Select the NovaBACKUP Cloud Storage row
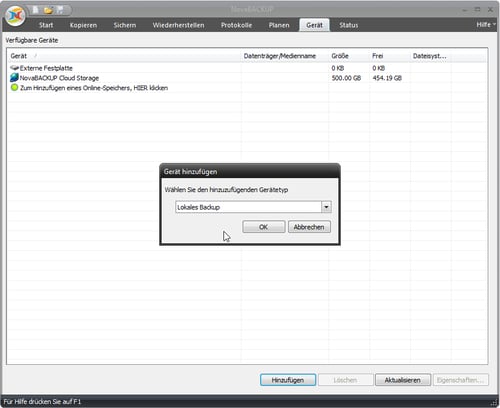Viewport: 500px width, 408px height. [x=247, y=78]
